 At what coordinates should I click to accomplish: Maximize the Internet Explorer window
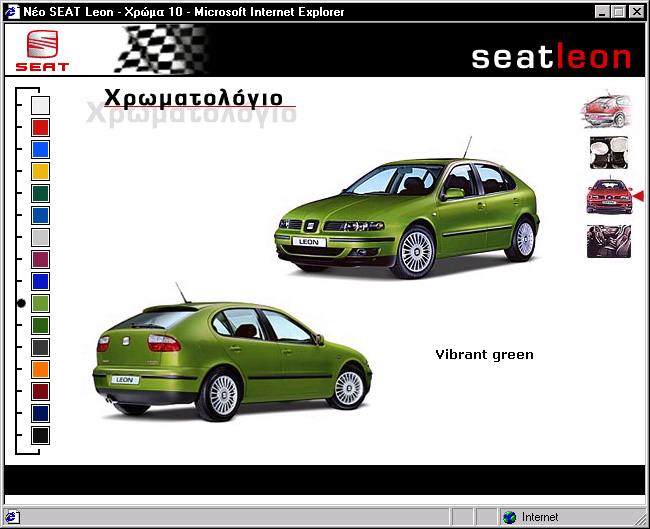click(x=619, y=12)
